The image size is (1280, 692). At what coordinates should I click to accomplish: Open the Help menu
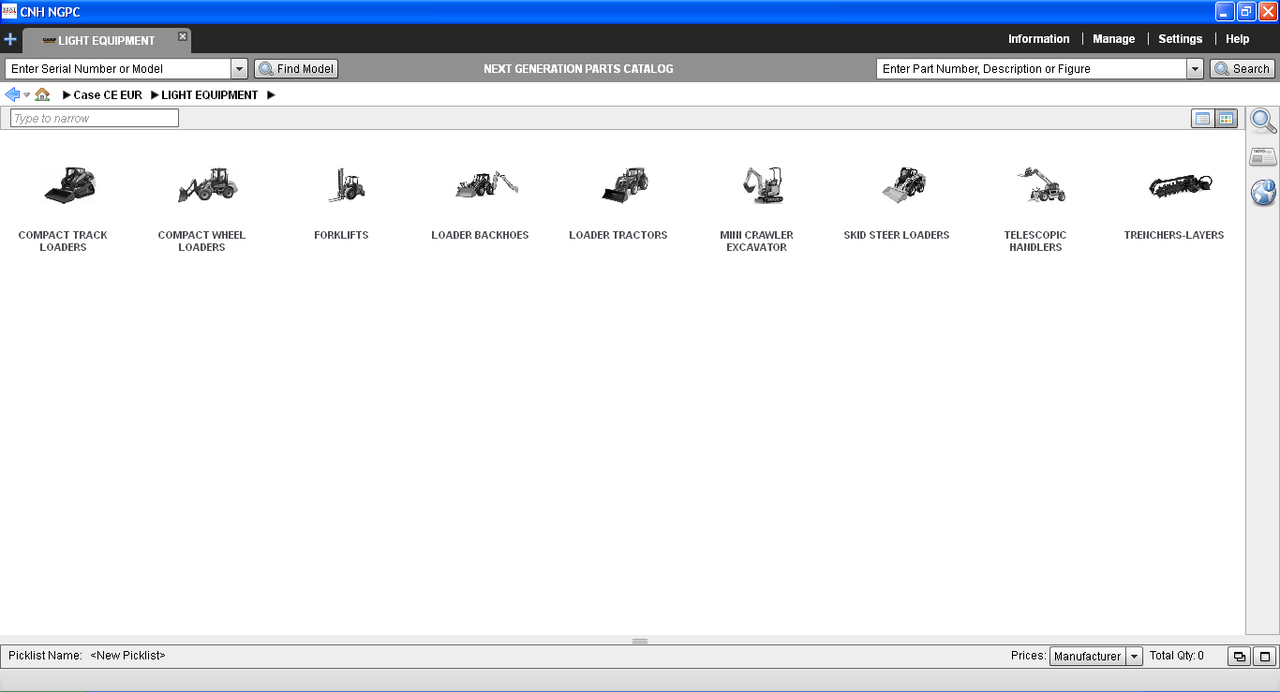(1237, 39)
